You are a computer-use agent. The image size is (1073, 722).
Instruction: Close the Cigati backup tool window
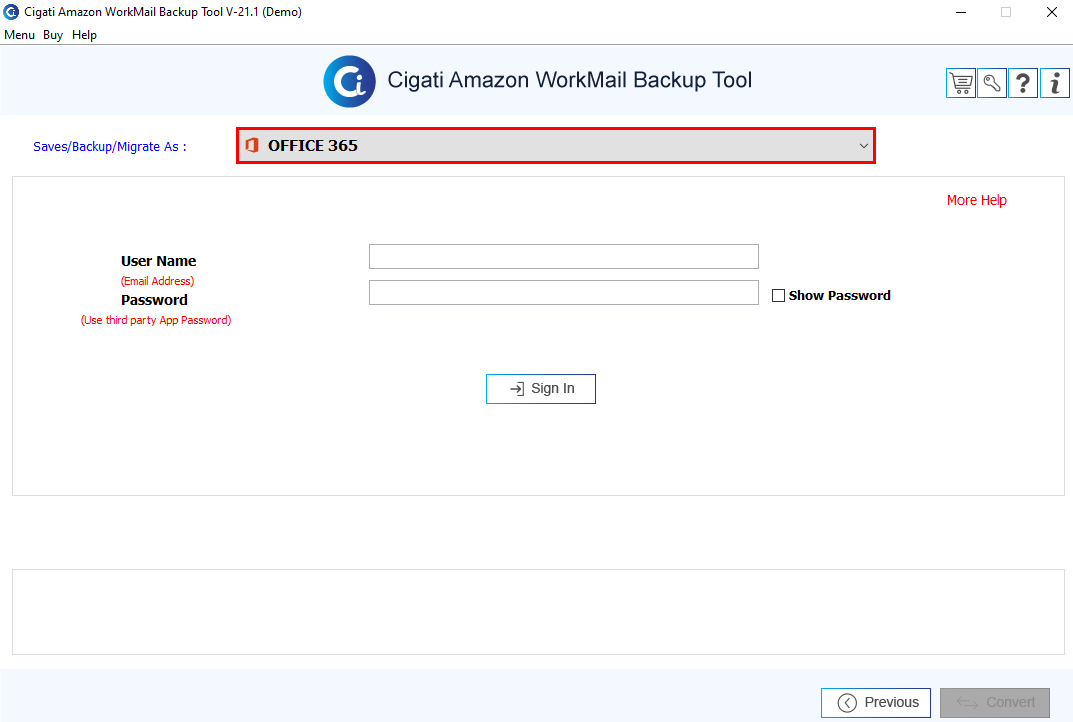[1052, 12]
